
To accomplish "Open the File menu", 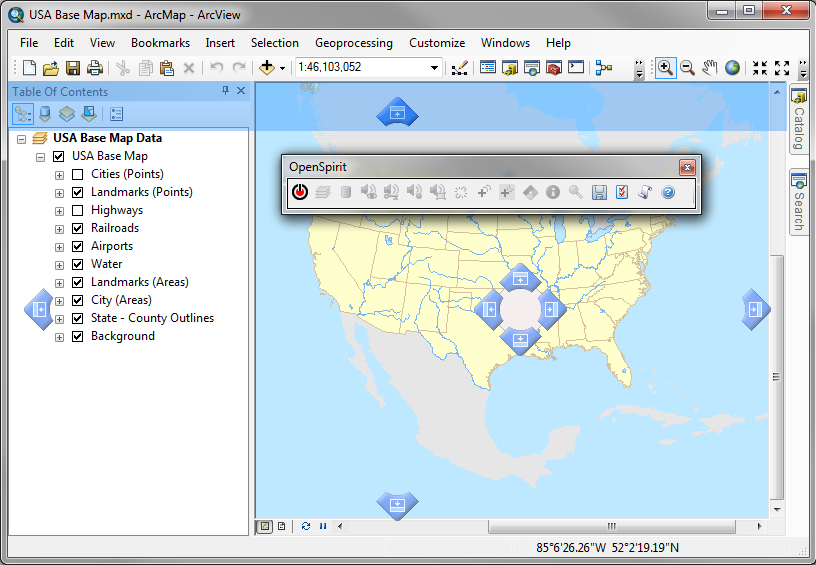I will (29, 43).
